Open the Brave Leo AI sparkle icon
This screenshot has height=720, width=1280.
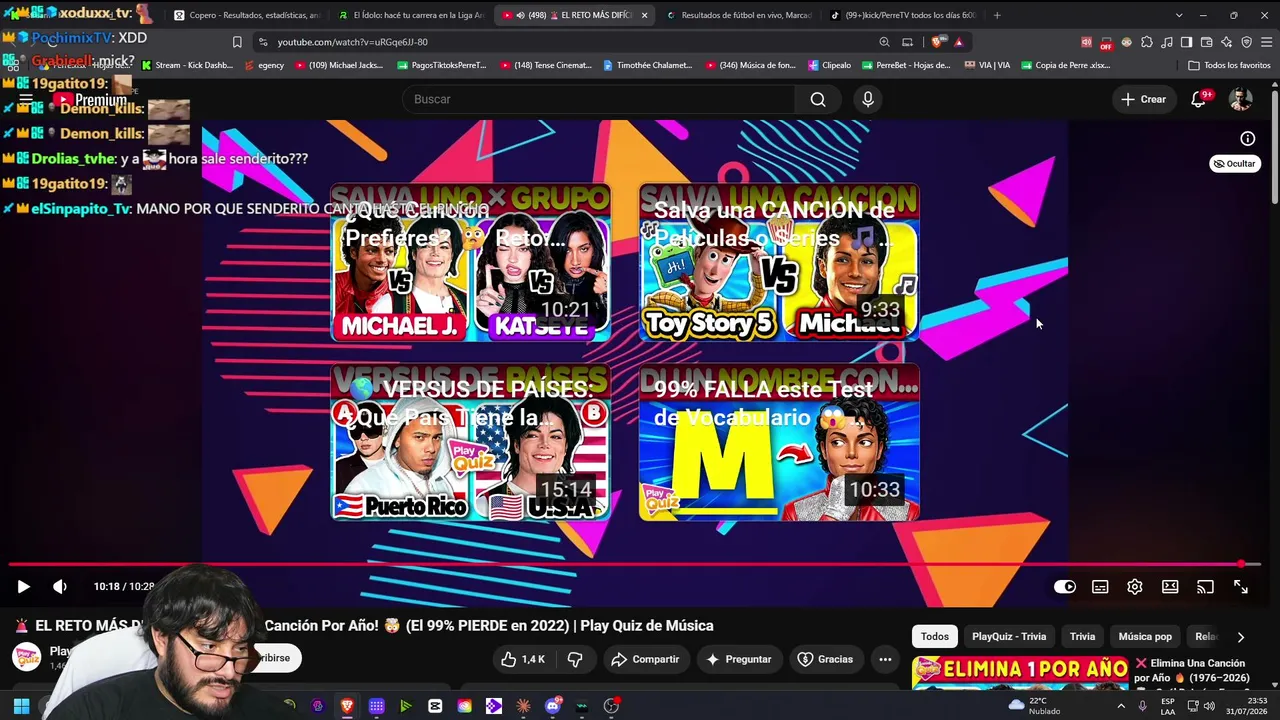point(1226,42)
